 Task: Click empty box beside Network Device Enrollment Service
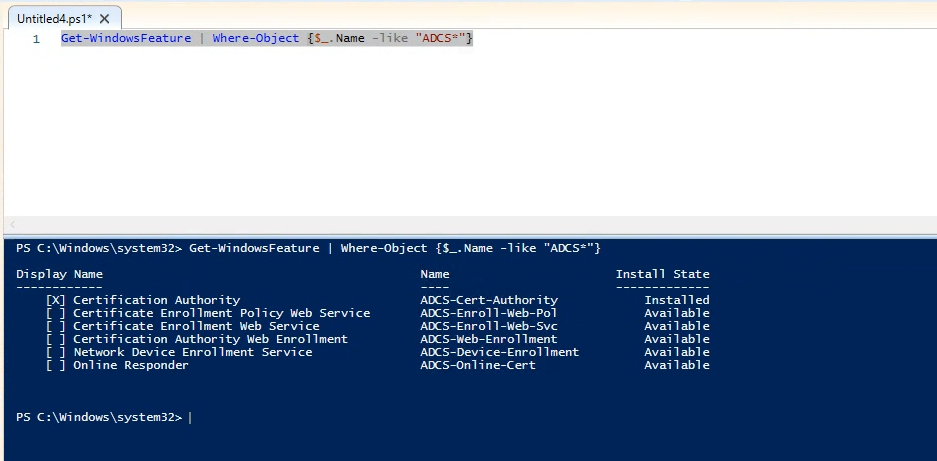point(56,352)
